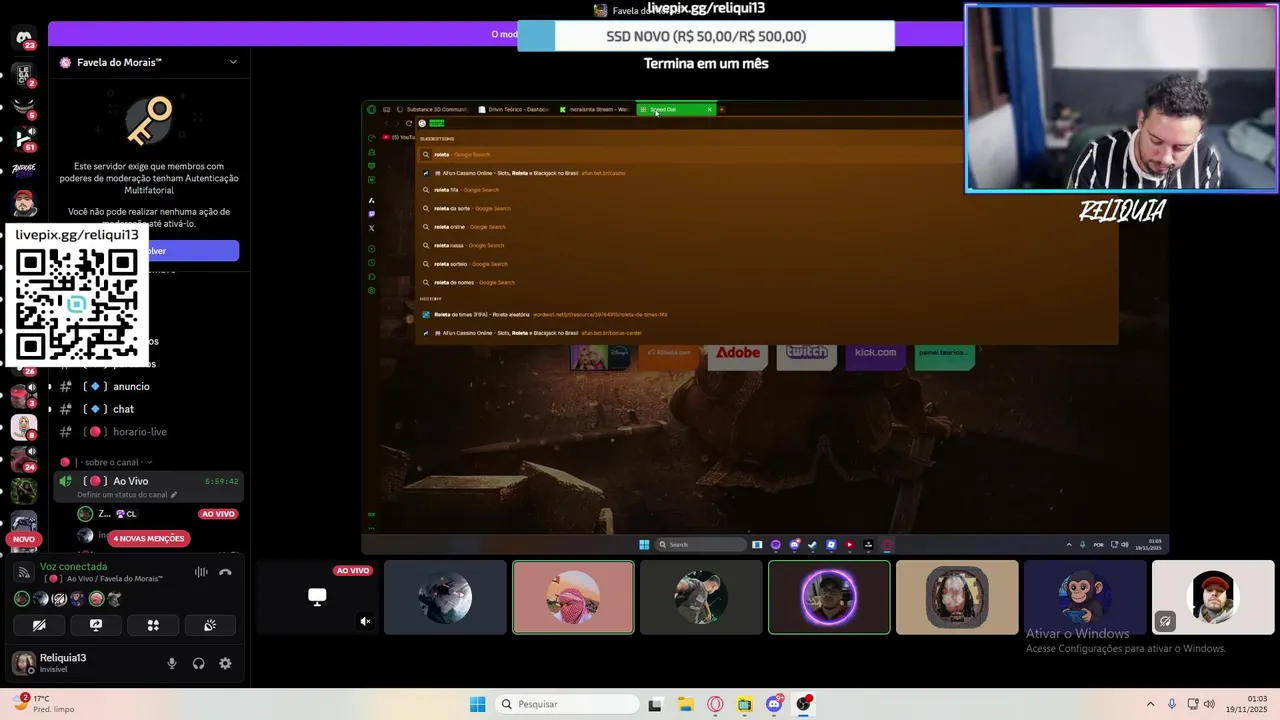Open a new browser tab plus button

(x=722, y=109)
